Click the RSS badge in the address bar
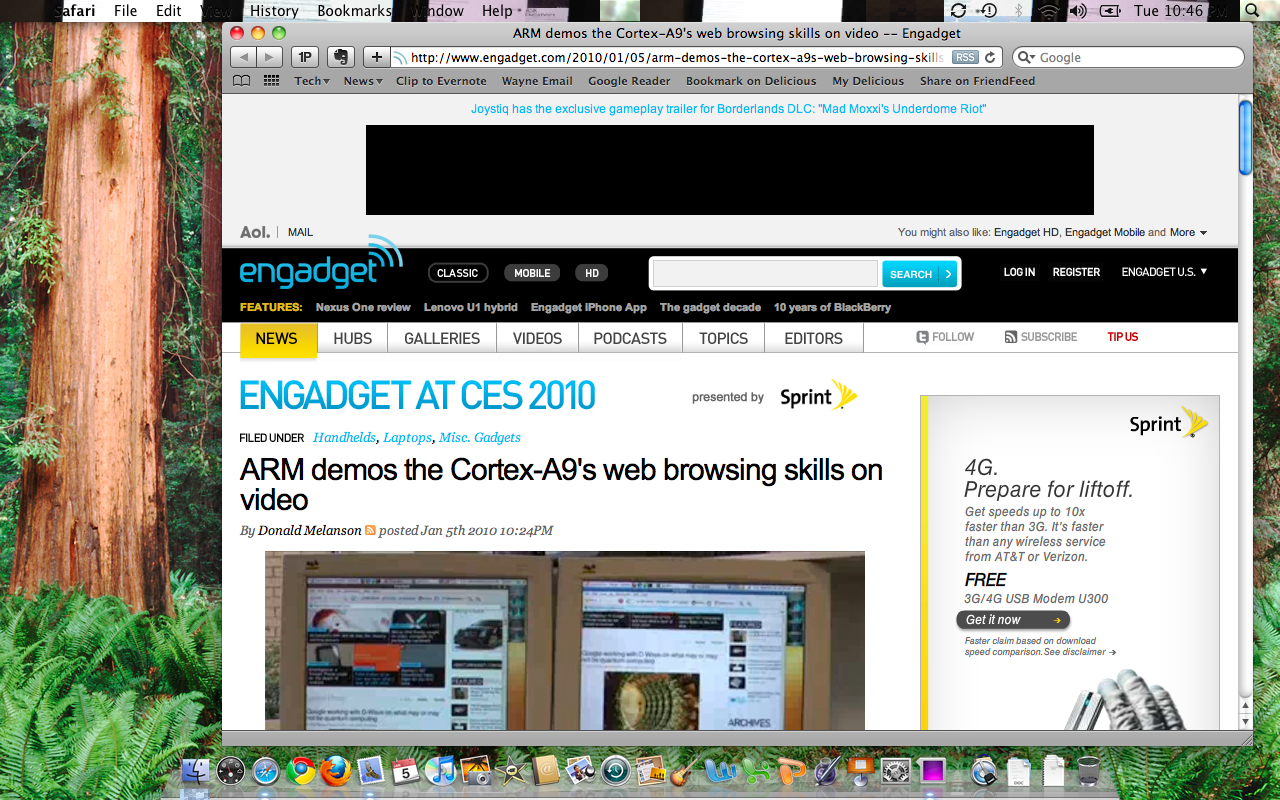The height and width of the screenshot is (800, 1280). coord(965,58)
